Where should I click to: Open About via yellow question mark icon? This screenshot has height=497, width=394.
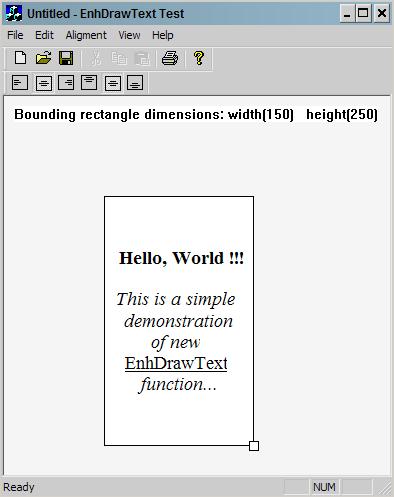199,58
